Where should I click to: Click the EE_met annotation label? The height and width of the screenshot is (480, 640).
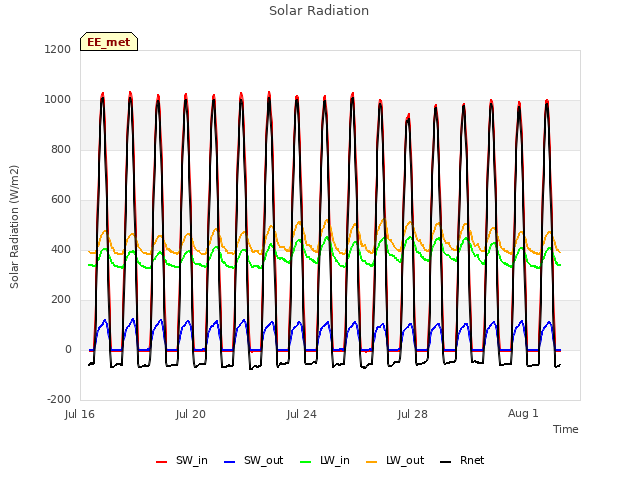point(109,42)
